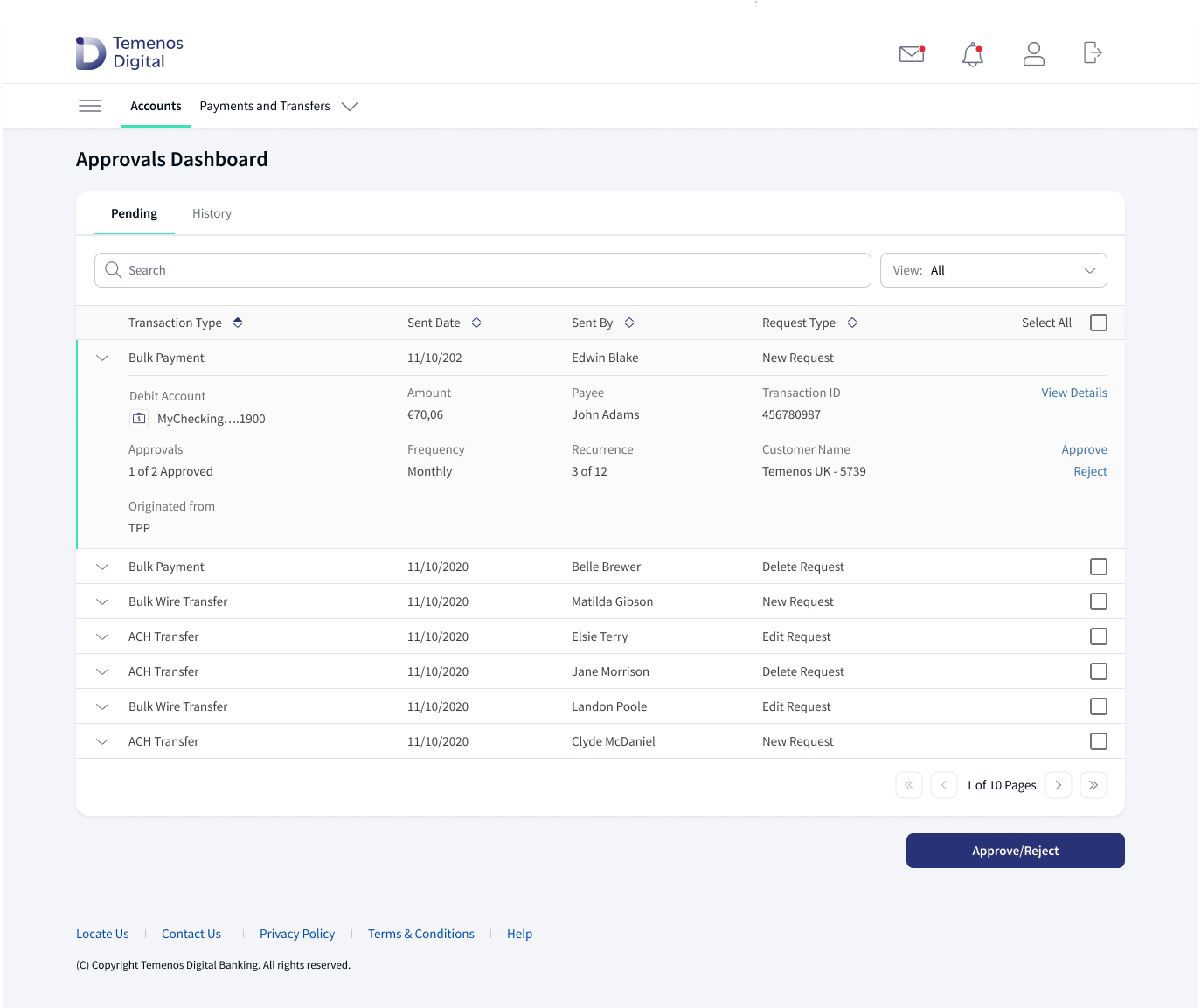1201x1008 pixels.
Task: Expand Payments and Transfers chevron
Action: pyautogui.click(x=350, y=107)
